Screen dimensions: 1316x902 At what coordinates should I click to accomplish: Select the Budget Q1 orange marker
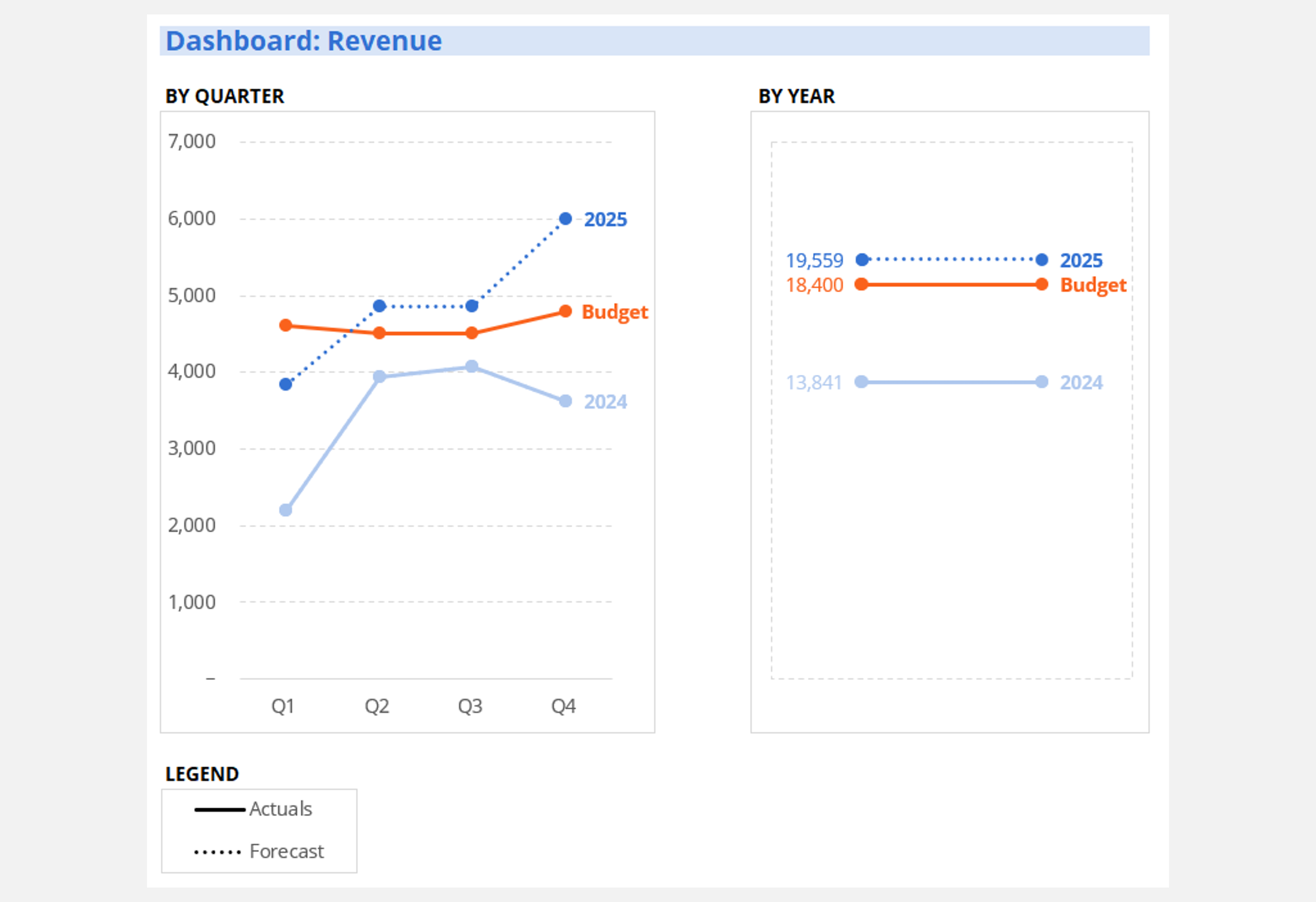coord(285,325)
